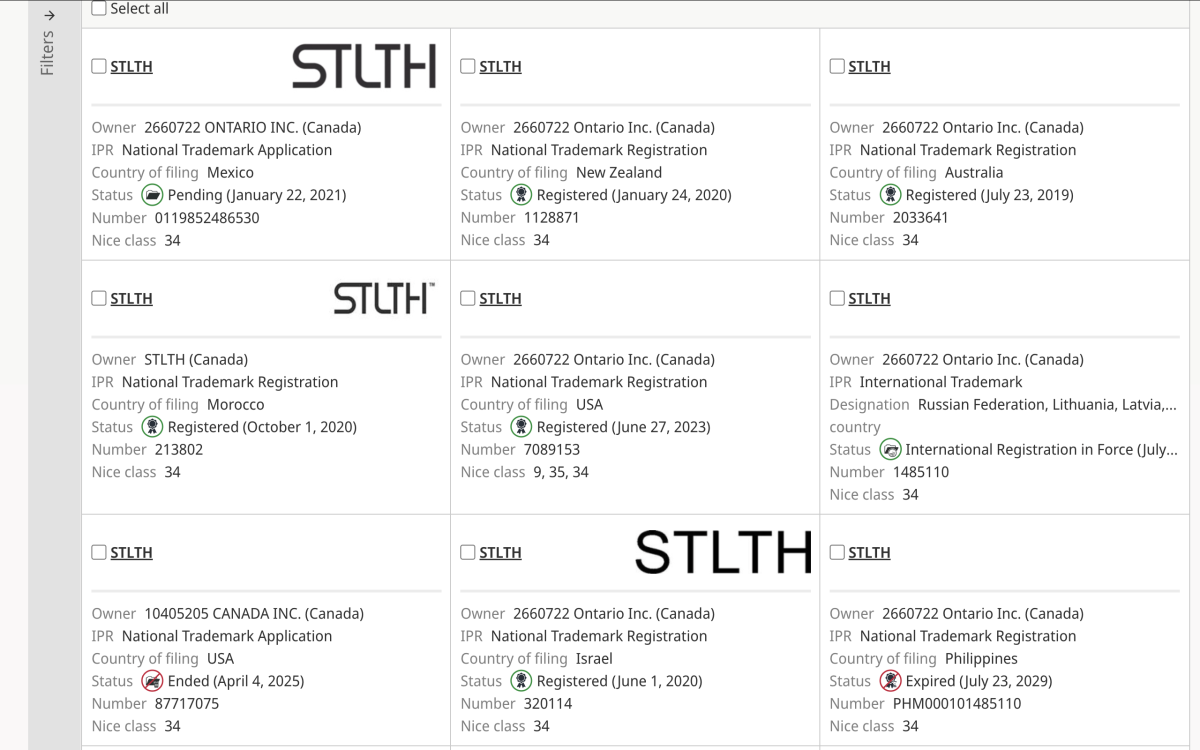Click the STLTH logo thumbnail for Mexico
Image resolution: width=1200 pixels, height=750 pixels.
(364, 66)
